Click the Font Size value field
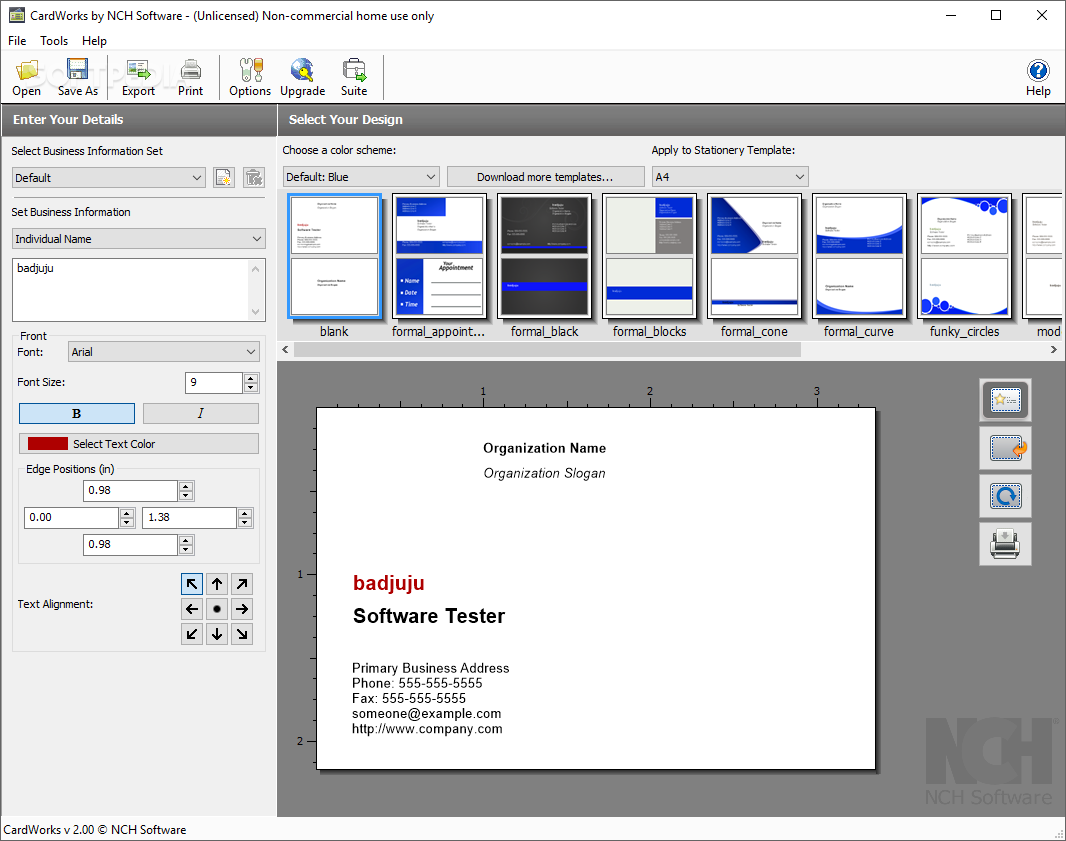Image resolution: width=1066 pixels, height=841 pixels. (x=214, y=383)
